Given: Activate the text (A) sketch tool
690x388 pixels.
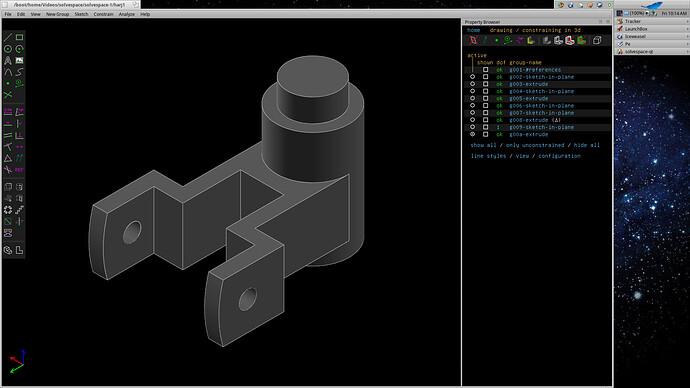Looking at the screenshot, I should point(8,60).
